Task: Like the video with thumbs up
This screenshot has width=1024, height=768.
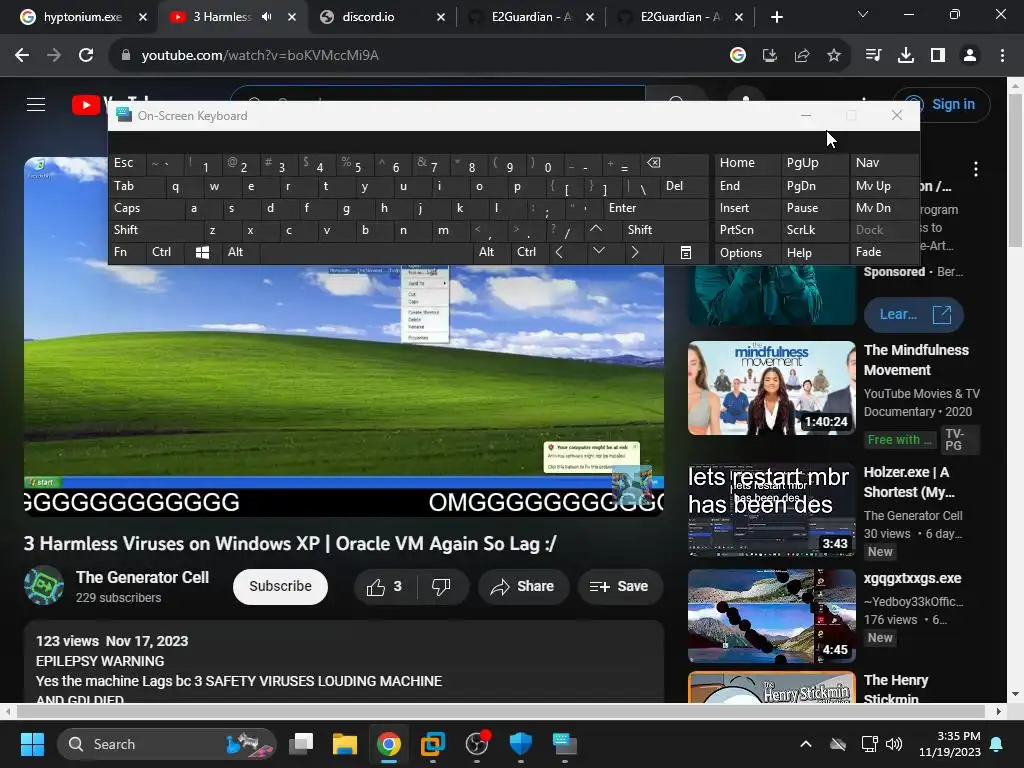Action: tap(385, 587)
